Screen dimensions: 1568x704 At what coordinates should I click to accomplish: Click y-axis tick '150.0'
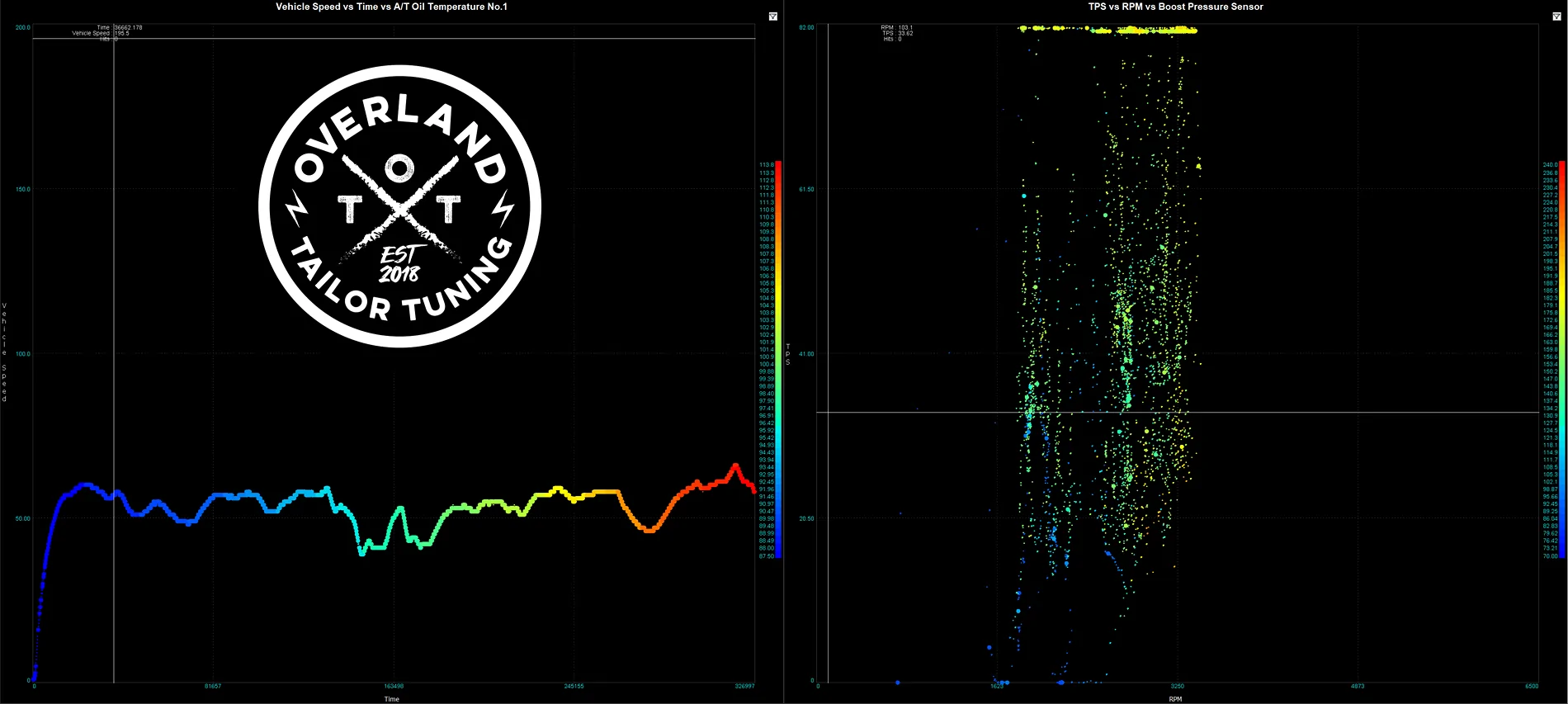23,189
